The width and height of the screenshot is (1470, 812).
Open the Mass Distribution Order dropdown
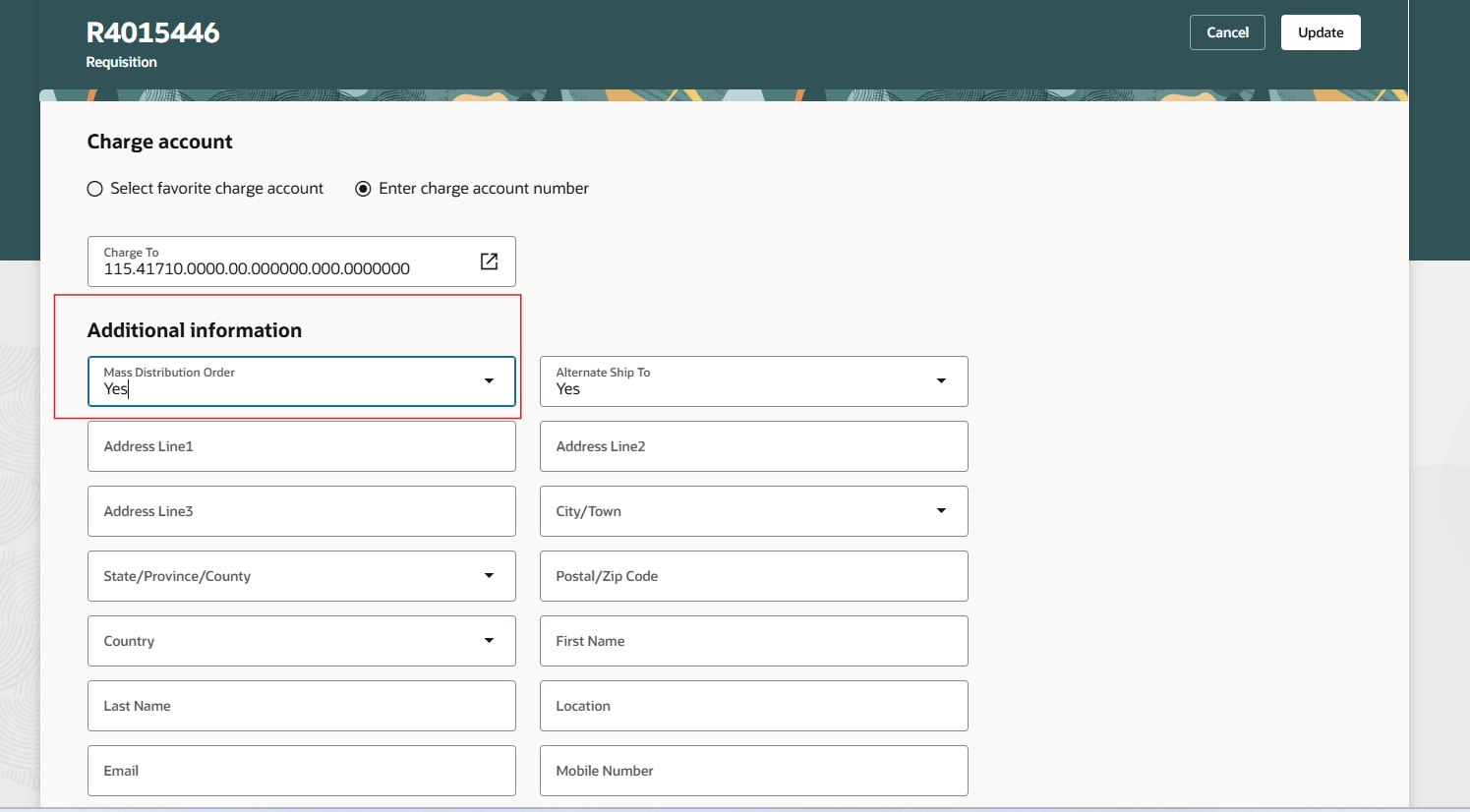[489, 380]
